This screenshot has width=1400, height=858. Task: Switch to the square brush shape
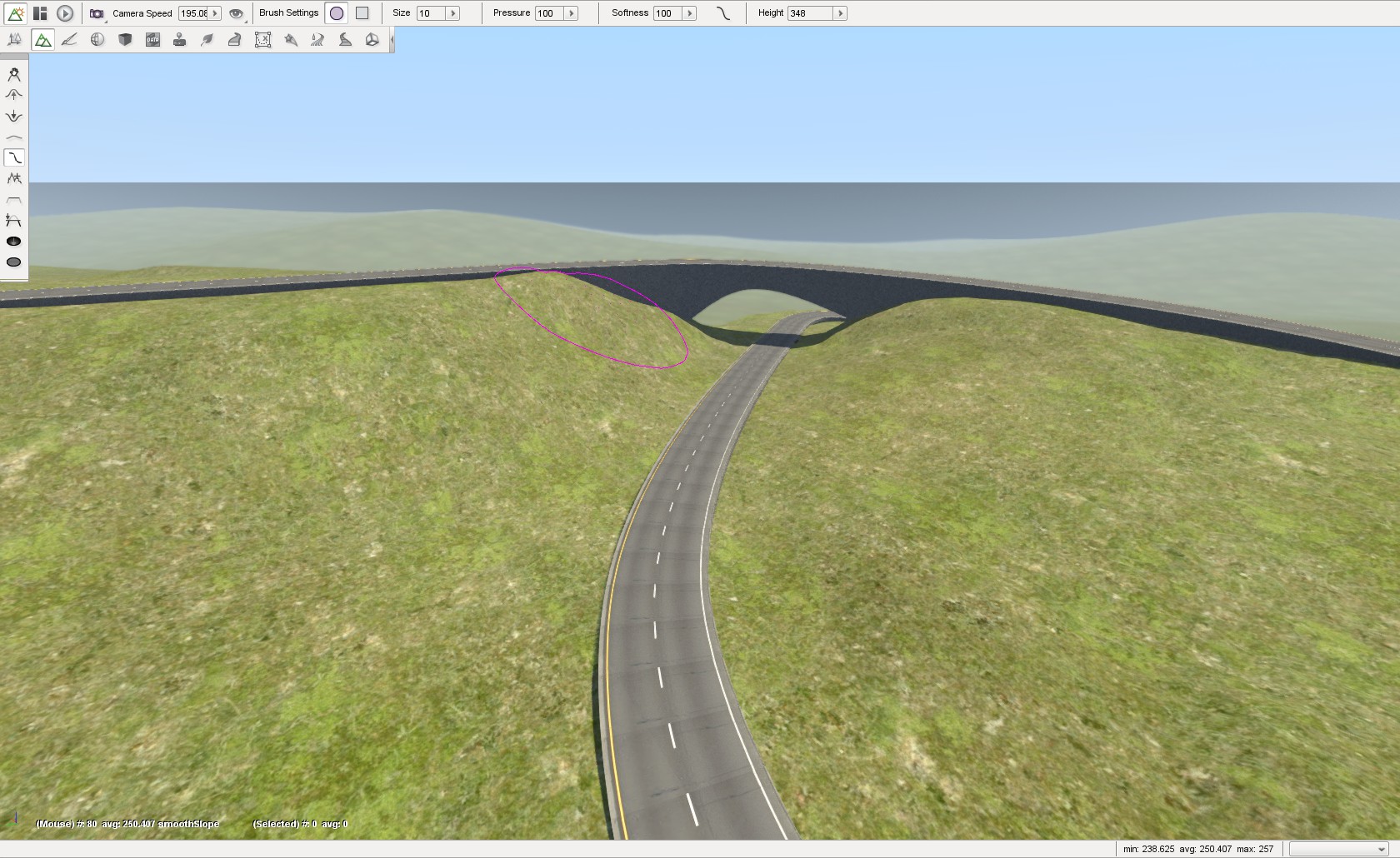pos(362,13)
